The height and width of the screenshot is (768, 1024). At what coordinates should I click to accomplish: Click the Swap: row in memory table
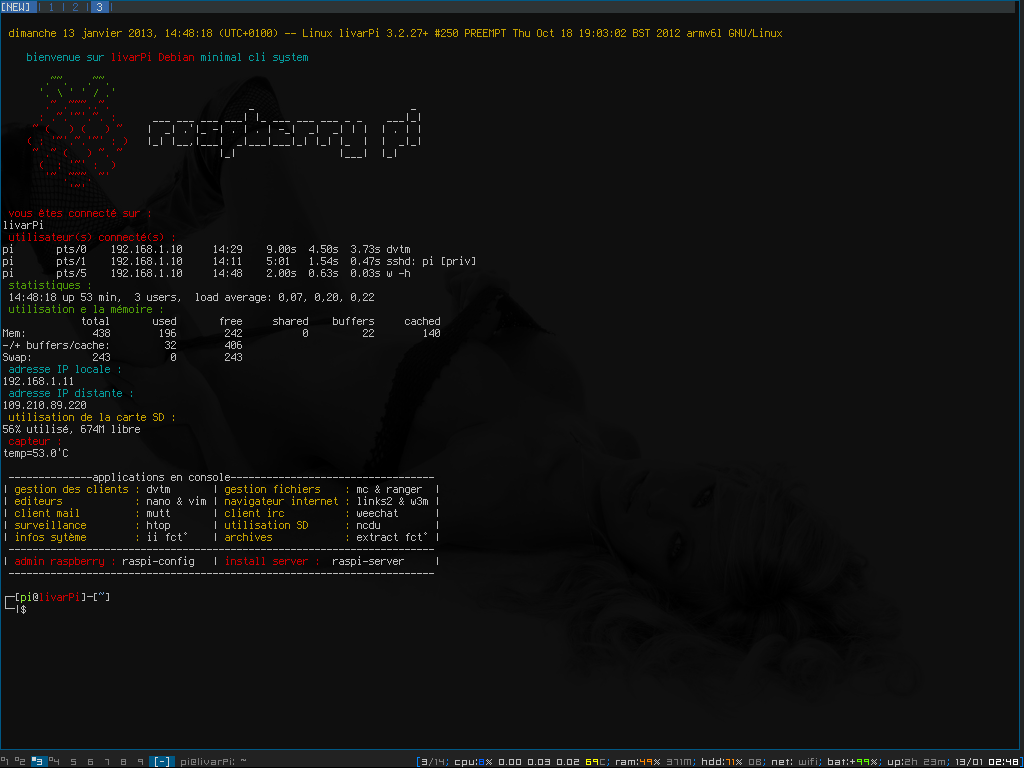point(123,357)
